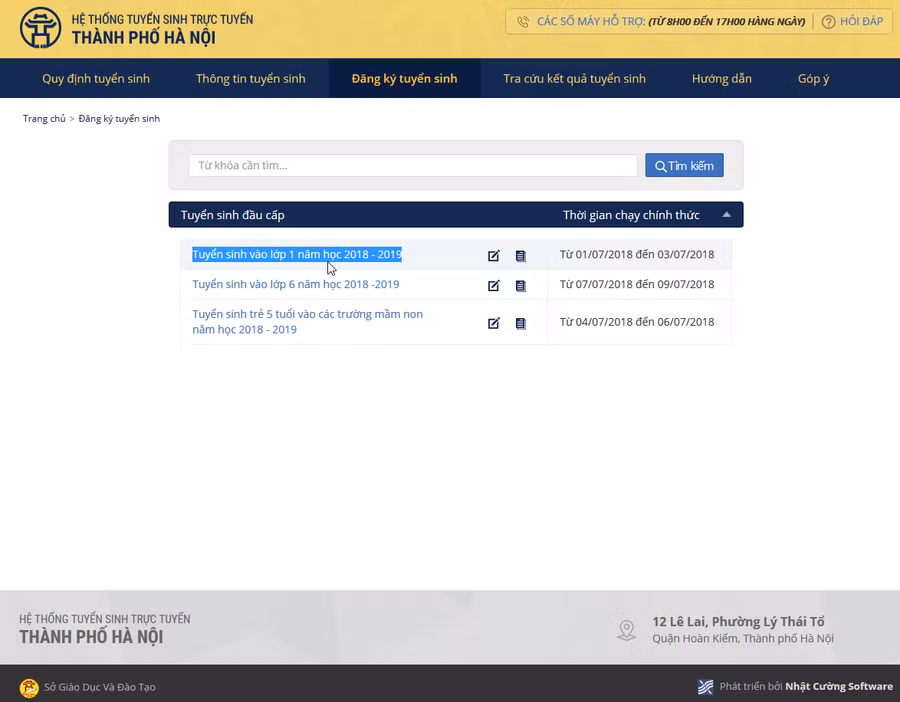Open the document icon for lớp 6 row
The image size is (900, 702).
pos(520,286)
